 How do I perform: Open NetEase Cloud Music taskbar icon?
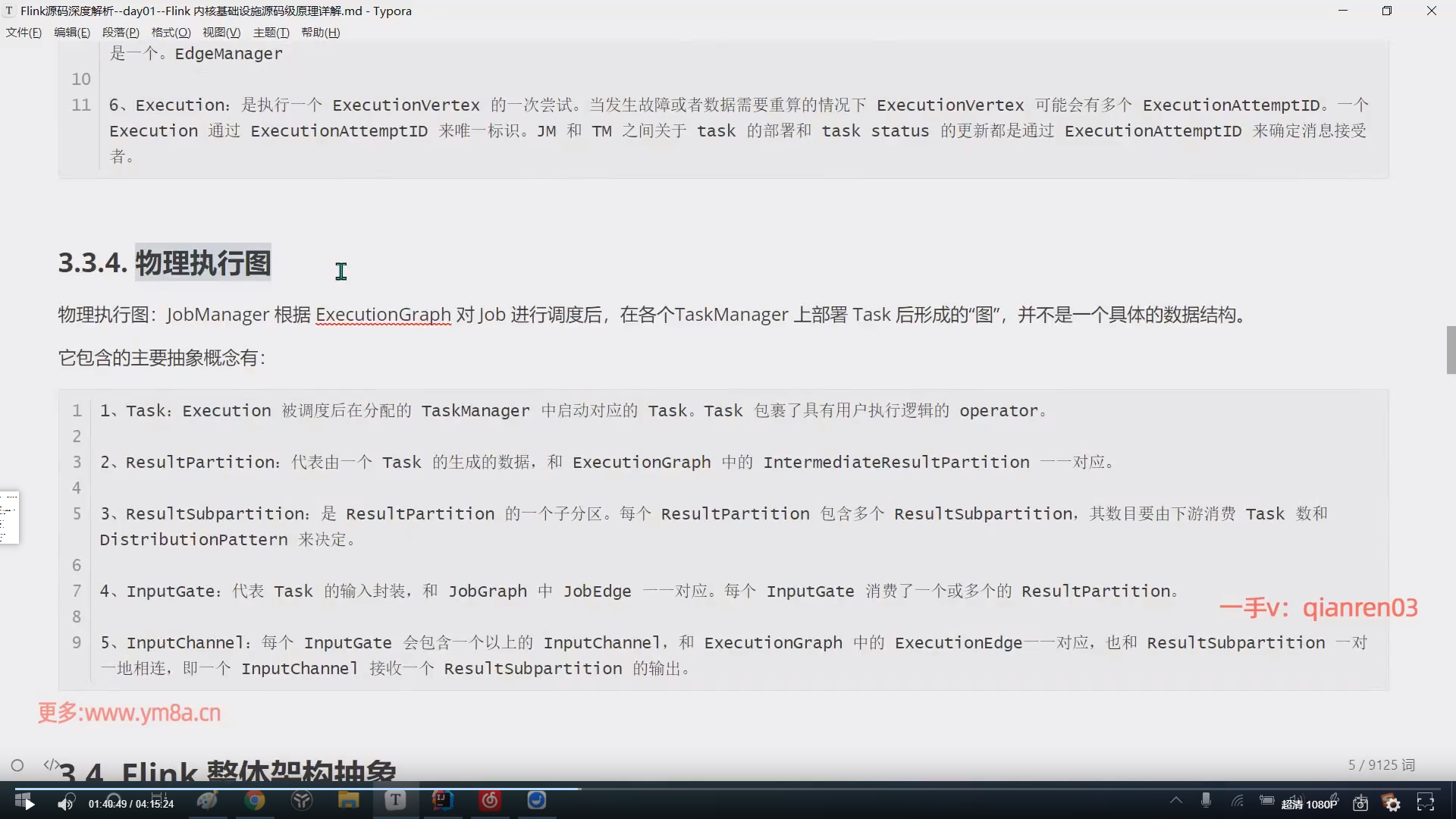click(490, 800)
